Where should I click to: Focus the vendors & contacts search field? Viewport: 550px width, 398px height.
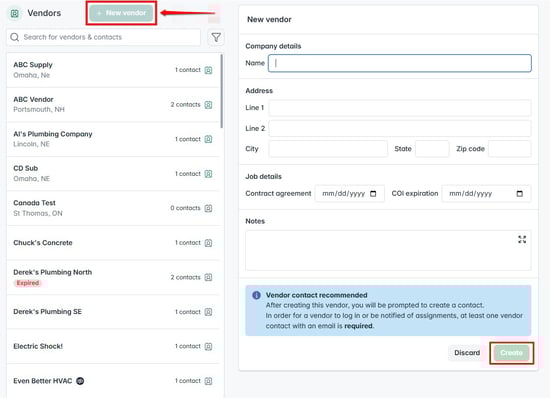click(x=103, y=37)
